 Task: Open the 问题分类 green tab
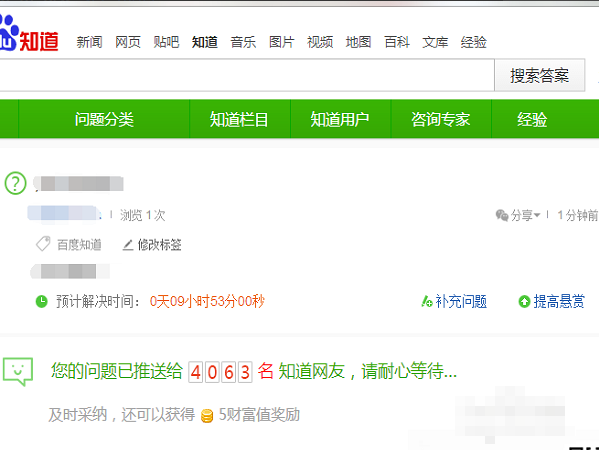pos(104,119)
